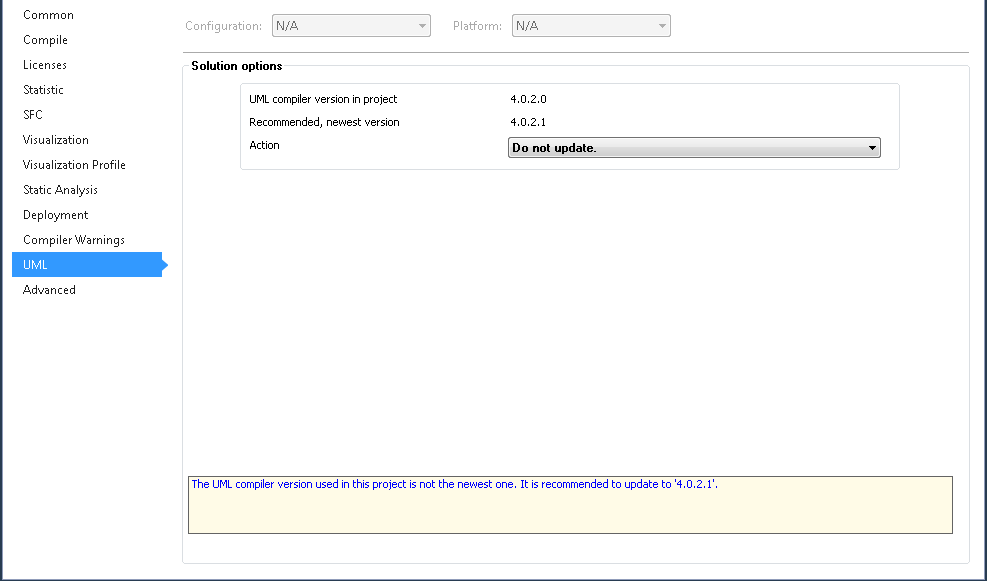Viewport: 987px width, 581px height.
Task: Open the 'Do not update.' Action dropdown
Action: pos(694,148)
